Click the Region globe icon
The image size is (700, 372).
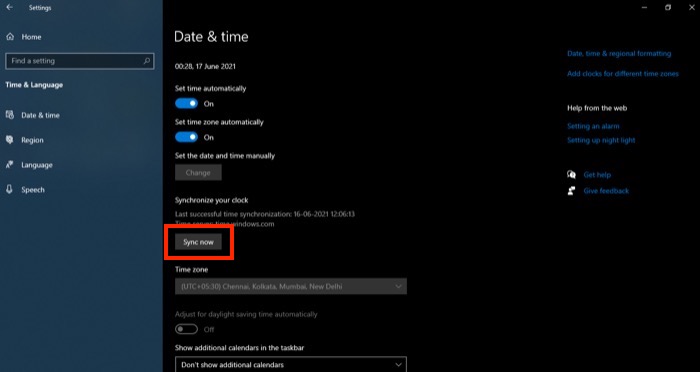click(x=10, y=140)
